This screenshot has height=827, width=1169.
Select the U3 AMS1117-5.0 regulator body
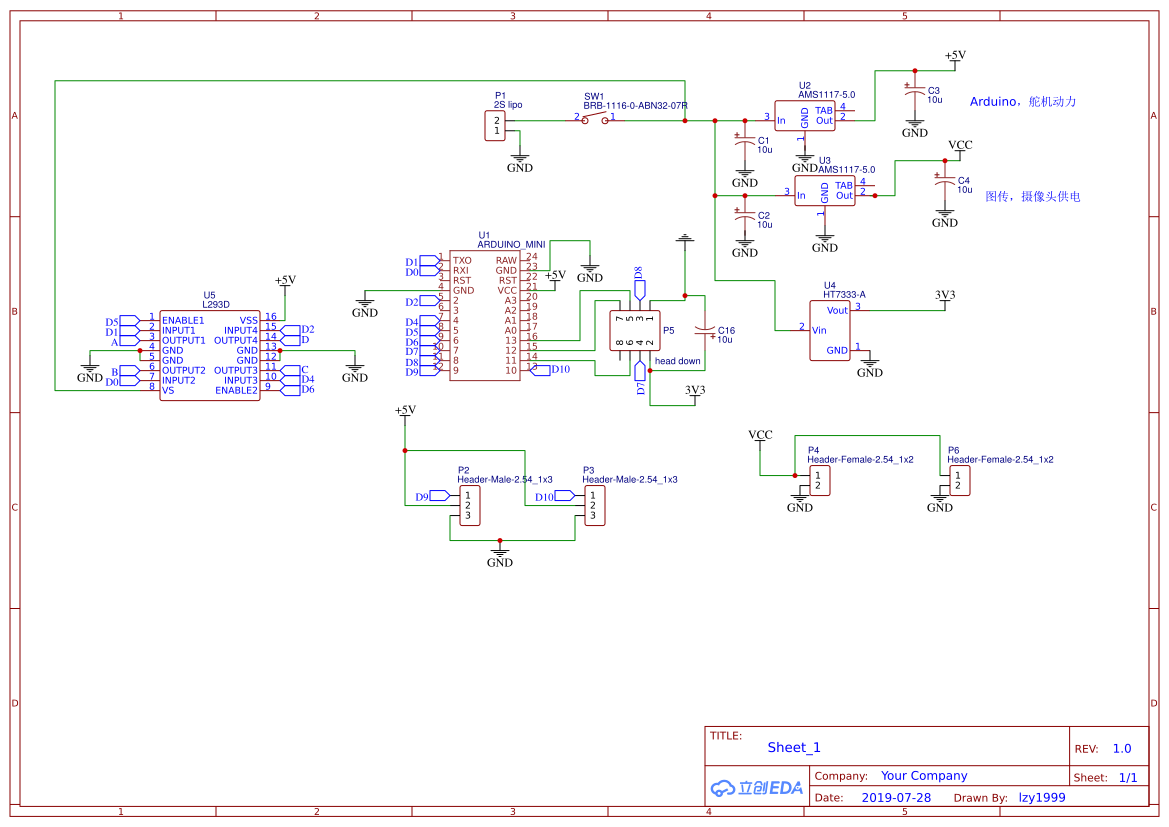click(825, 191)
